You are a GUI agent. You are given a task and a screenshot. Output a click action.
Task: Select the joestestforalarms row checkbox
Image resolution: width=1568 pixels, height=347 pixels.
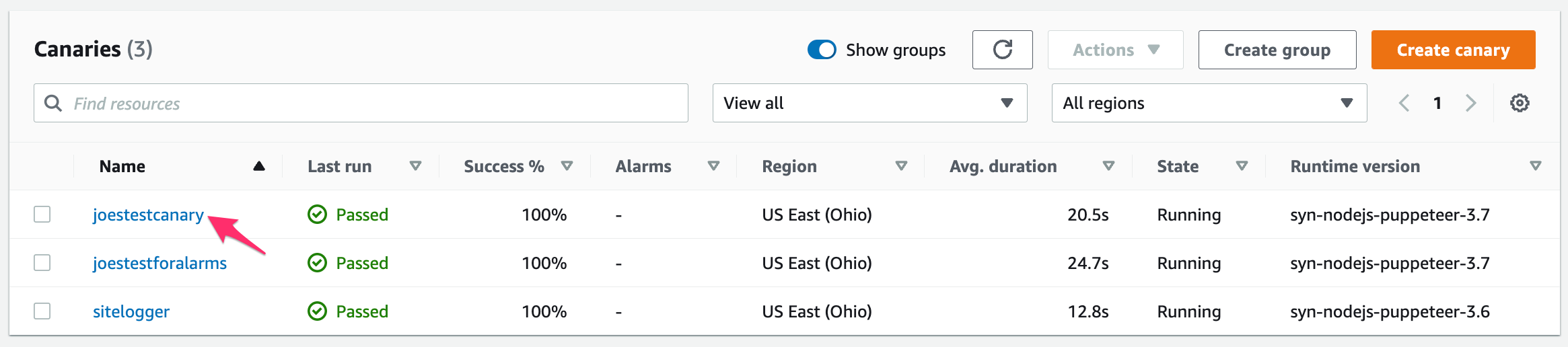click(x=42, y=263)
